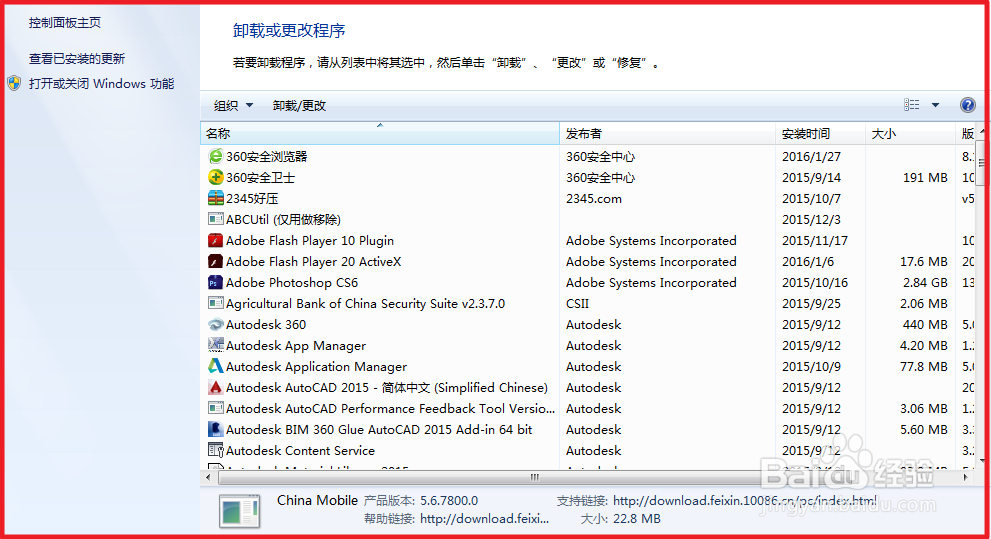Select the 360安全卫士 entry name
Screen dimensions: 991x539
260,178
